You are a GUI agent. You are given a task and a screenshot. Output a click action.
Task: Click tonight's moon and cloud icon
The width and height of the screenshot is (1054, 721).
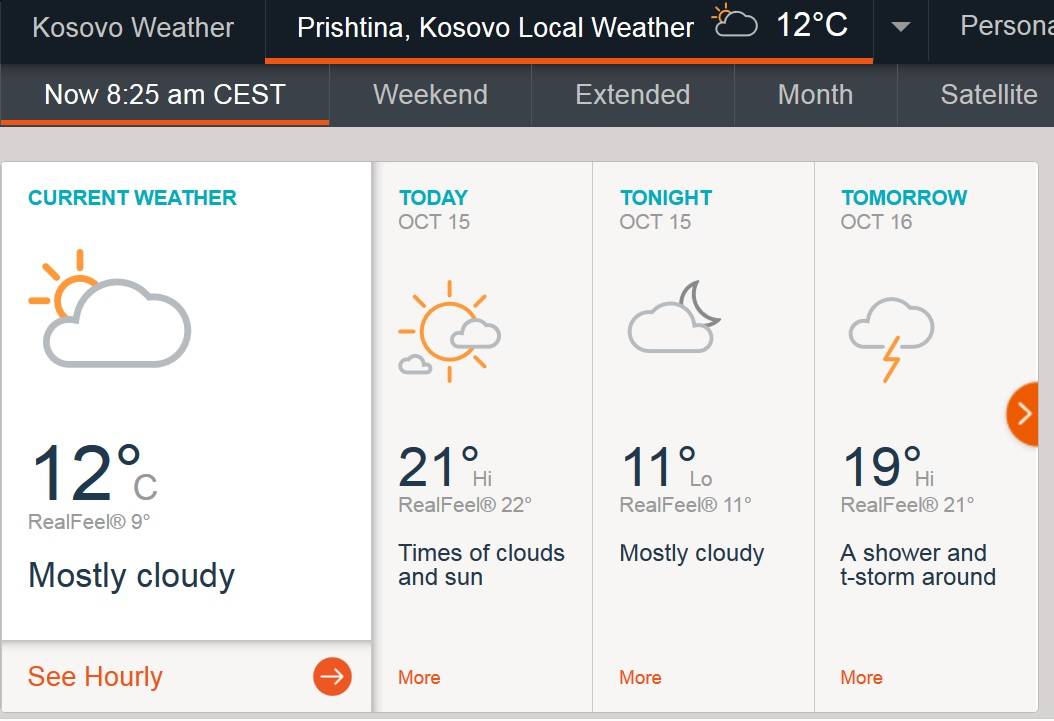coord(674,316)
